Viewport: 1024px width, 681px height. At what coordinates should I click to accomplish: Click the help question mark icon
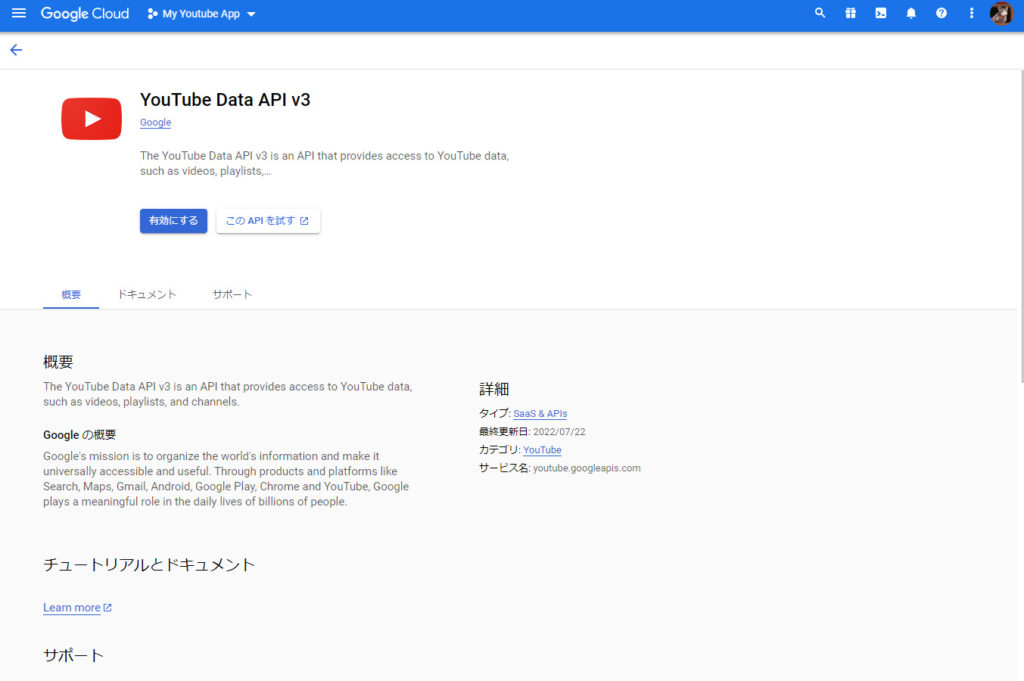941,13
